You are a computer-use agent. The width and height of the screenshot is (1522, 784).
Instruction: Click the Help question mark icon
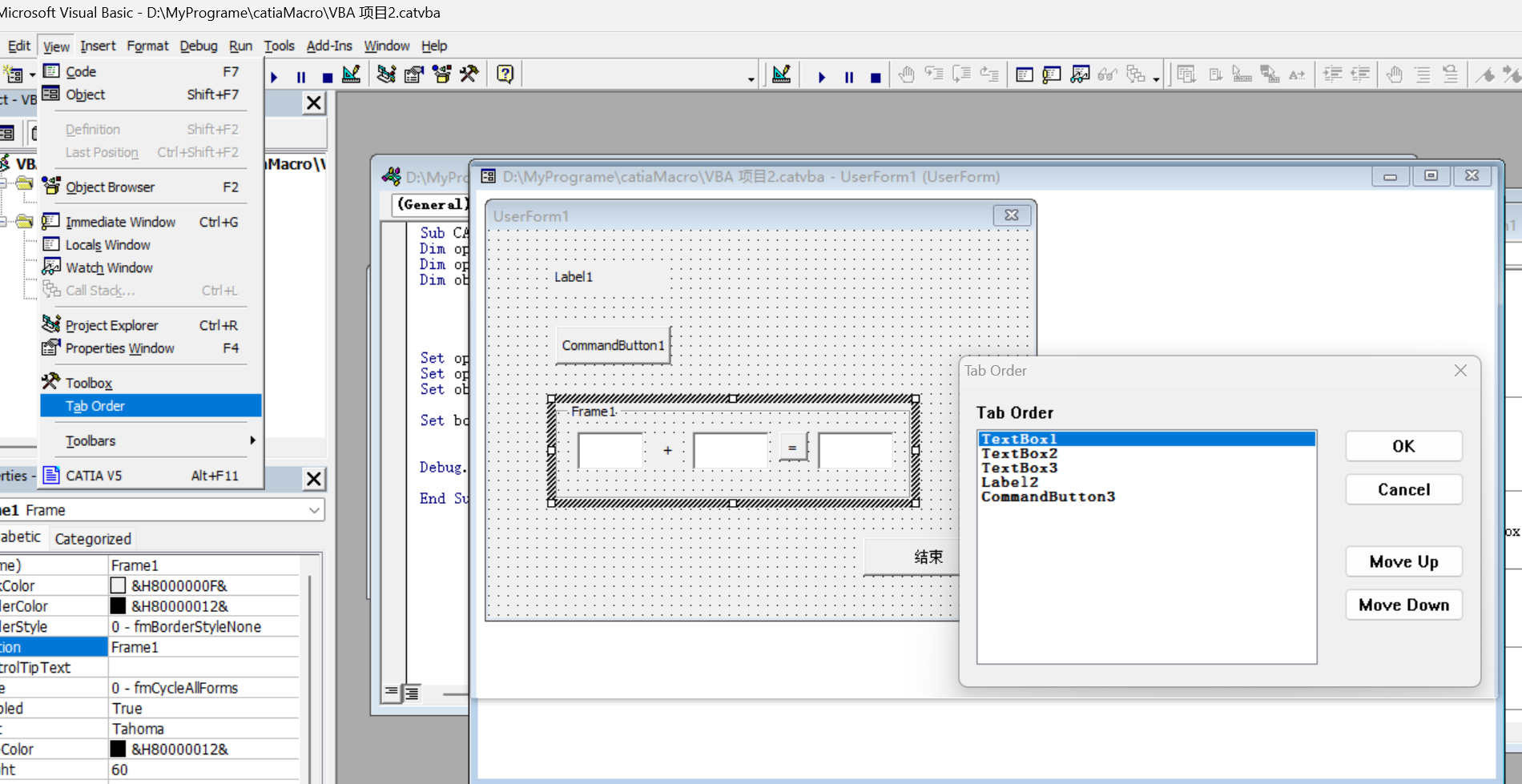tap(505, 74)
